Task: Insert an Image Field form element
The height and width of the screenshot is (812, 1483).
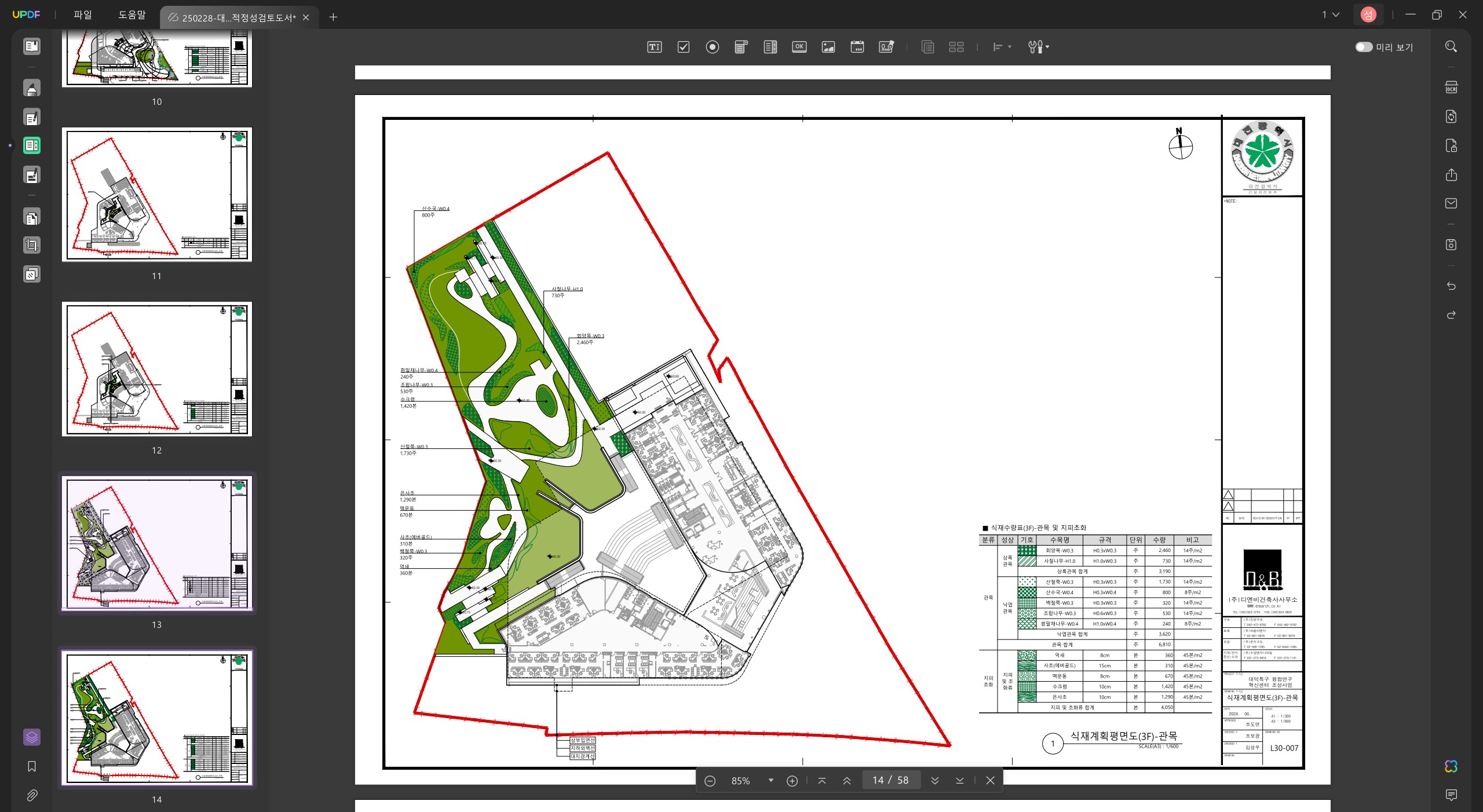Action: point(828,47)
